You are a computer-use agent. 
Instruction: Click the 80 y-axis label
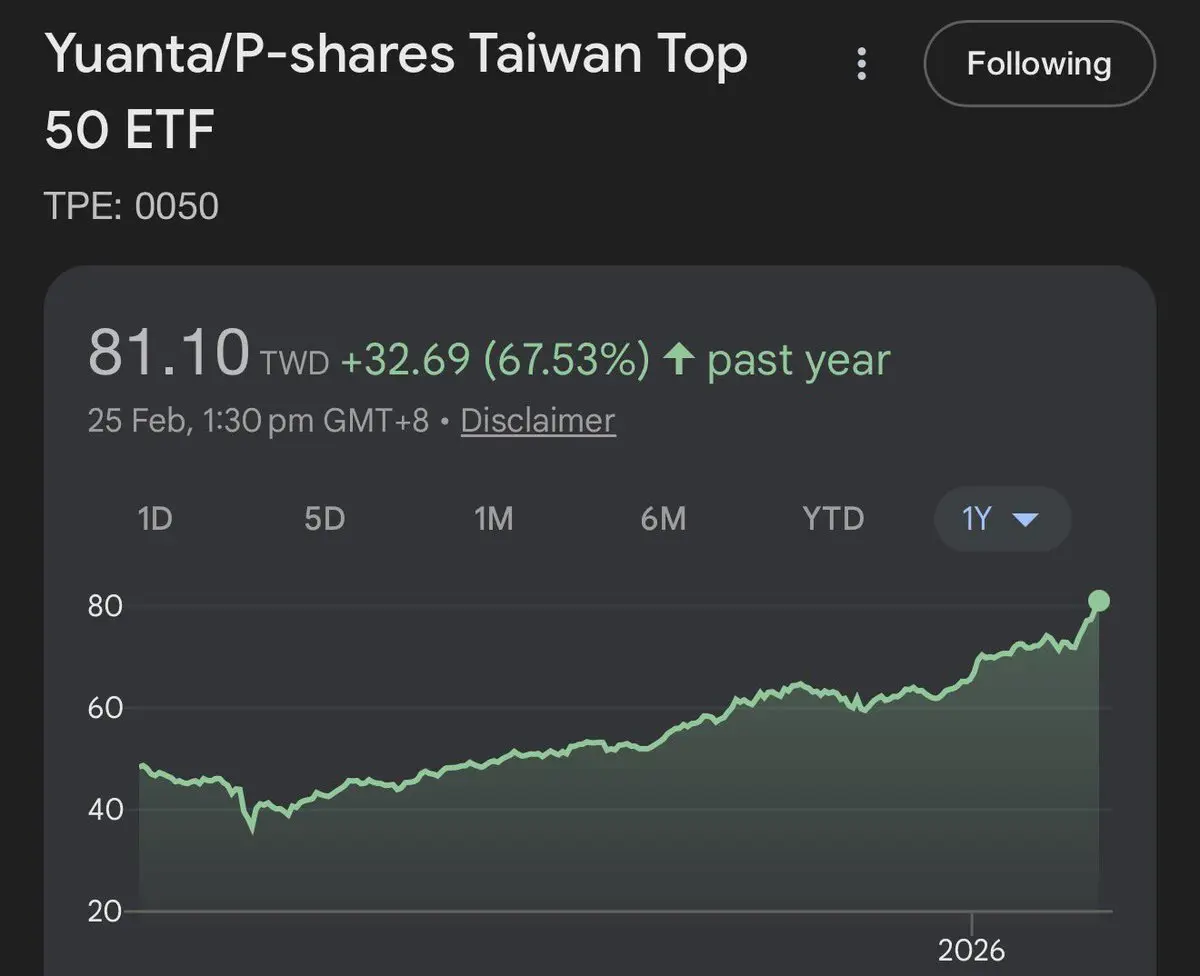pos(105,606)
